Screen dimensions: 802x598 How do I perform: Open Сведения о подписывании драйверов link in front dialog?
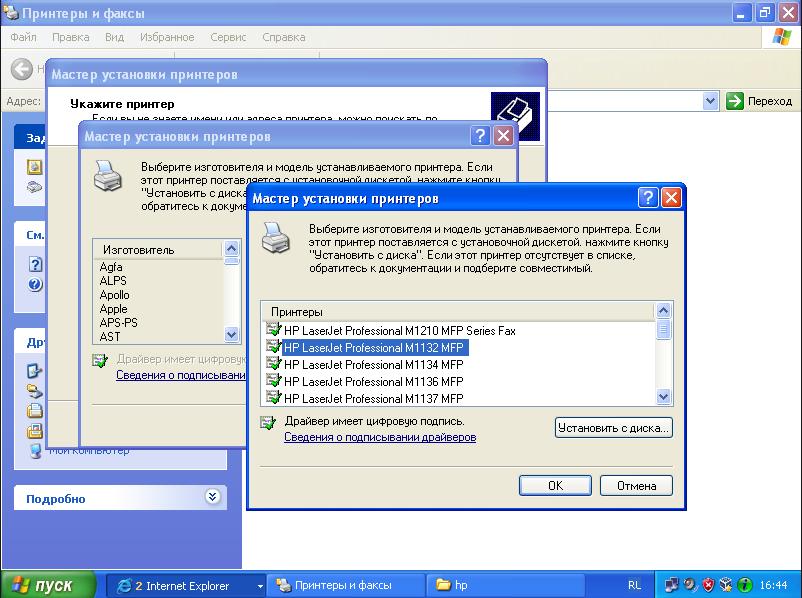[x=380, y=437]
